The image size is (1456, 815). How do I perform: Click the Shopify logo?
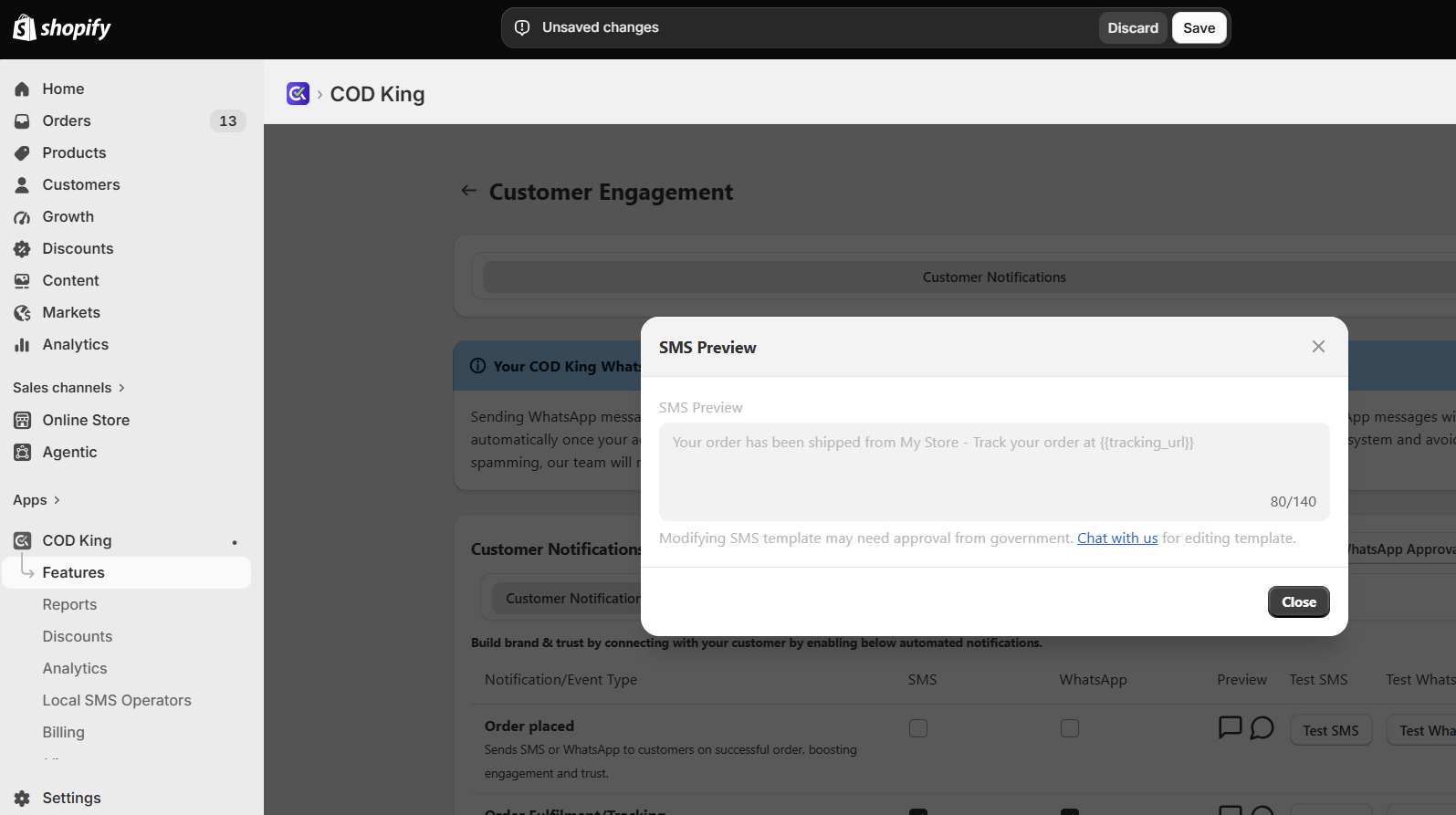tap(62, 27)
